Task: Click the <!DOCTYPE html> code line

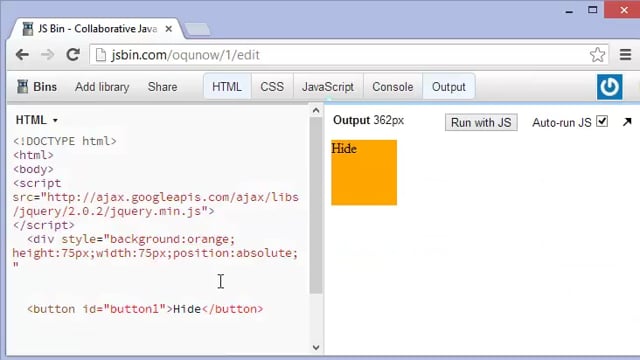Action: pyautogui.click(x=64, y=141)
